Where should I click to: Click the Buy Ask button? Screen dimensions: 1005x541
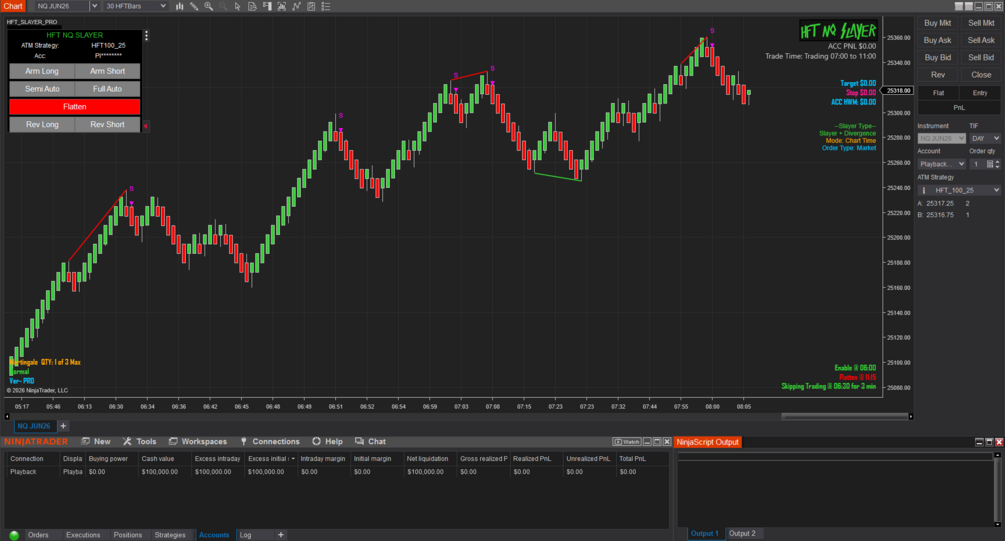938,40
